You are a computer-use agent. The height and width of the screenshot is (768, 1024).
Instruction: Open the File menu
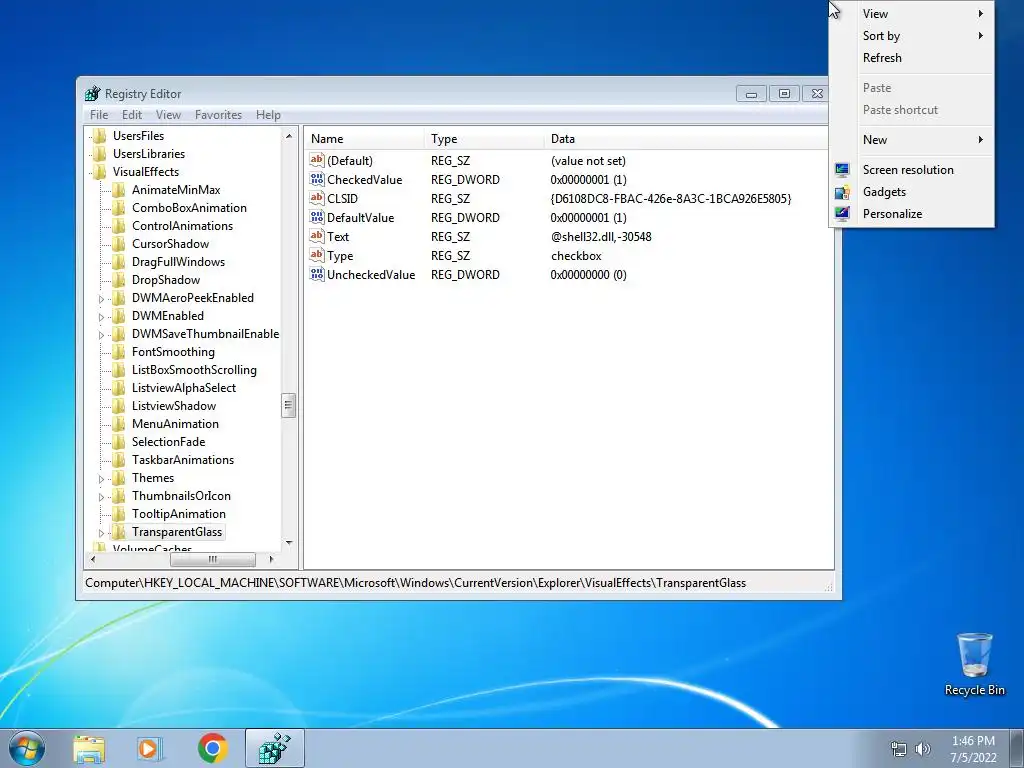point(99,115)
